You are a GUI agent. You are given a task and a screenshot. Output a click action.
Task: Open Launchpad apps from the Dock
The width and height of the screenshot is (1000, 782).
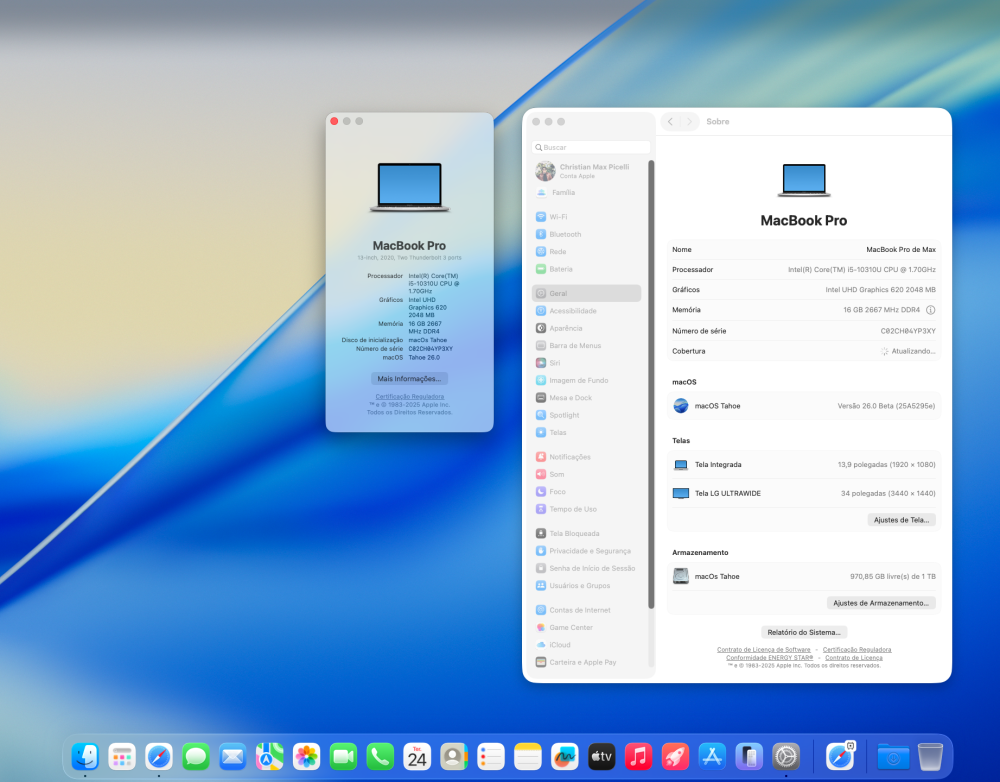[122, 757]
